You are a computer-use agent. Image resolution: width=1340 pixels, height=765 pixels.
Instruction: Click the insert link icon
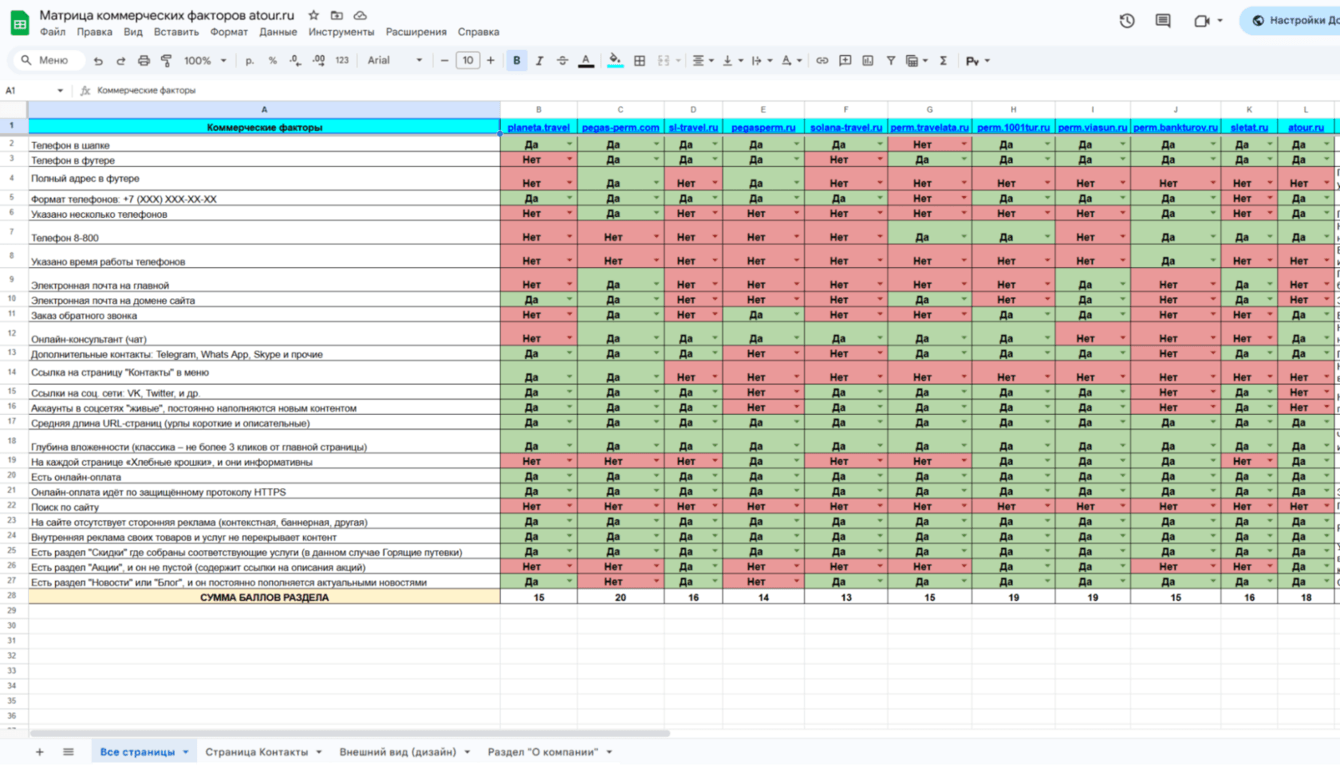[x=822, y=61]
